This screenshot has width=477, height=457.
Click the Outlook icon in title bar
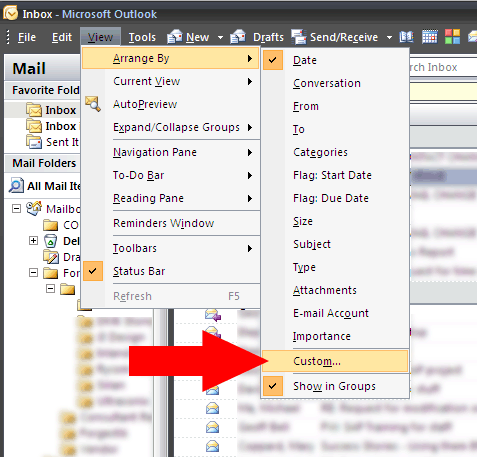click(x=10, y=13)
